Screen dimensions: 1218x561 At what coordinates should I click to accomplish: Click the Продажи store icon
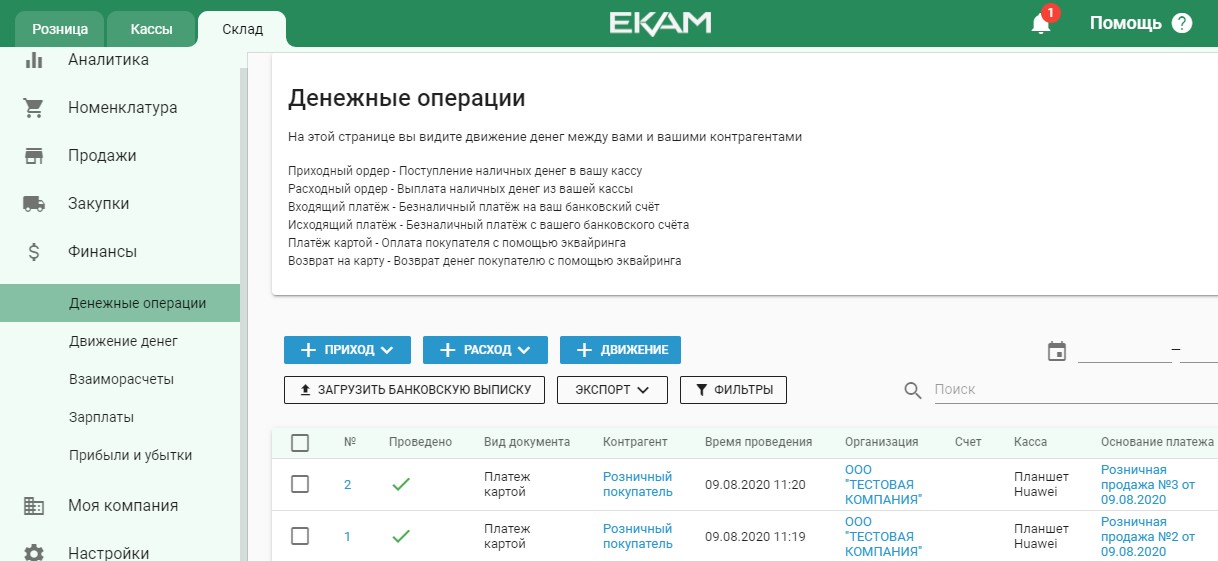34,156
